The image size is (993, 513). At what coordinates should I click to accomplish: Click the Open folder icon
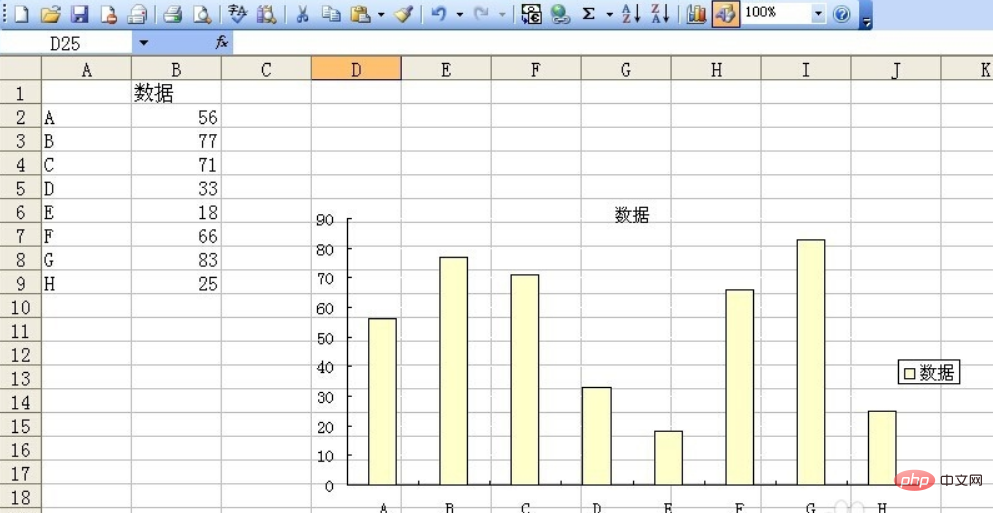tap(50, 13)
